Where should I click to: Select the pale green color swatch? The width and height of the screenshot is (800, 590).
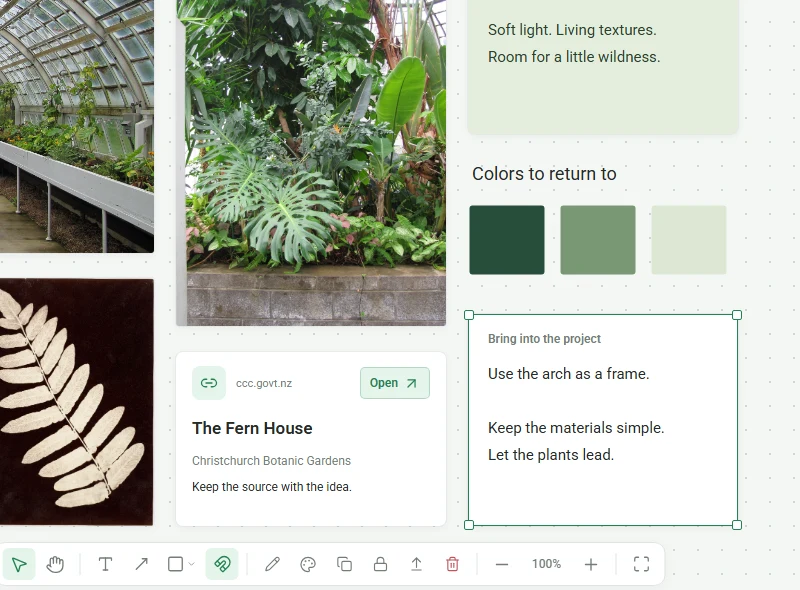pyautogui.click(x=689, y=240)
